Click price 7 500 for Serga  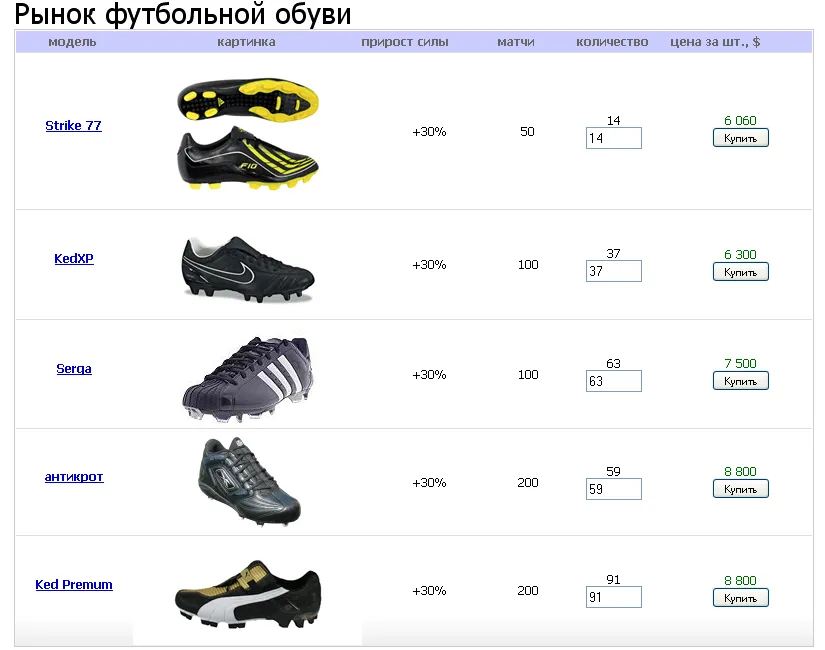[740, 364]
